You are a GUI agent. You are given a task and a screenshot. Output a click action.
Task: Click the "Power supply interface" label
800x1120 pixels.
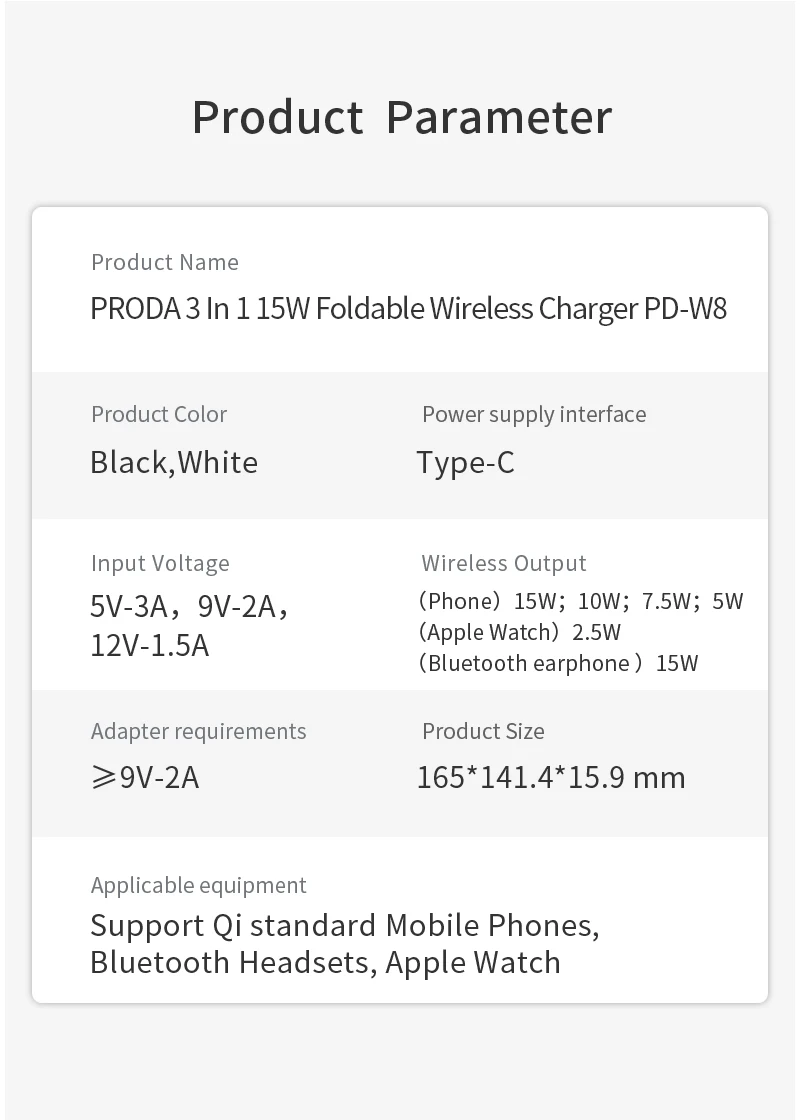click(x=534, y=414)
